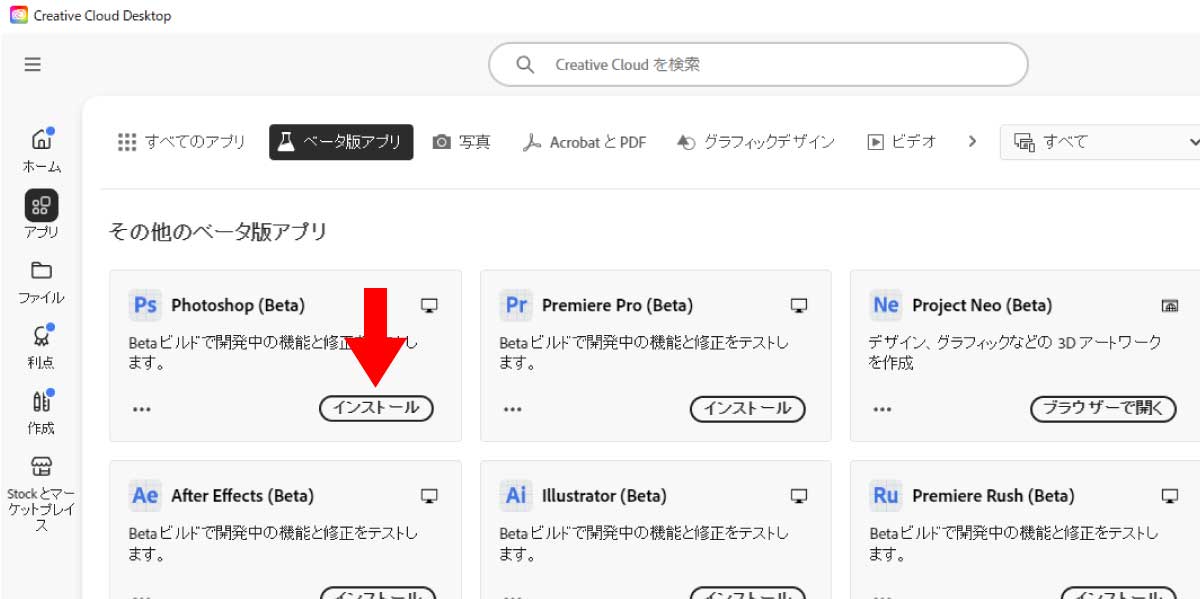This screenshot has width=1200, height=599.
Task: Open more options on Project Neo (Beta) card
Action: tap(882, 409)
